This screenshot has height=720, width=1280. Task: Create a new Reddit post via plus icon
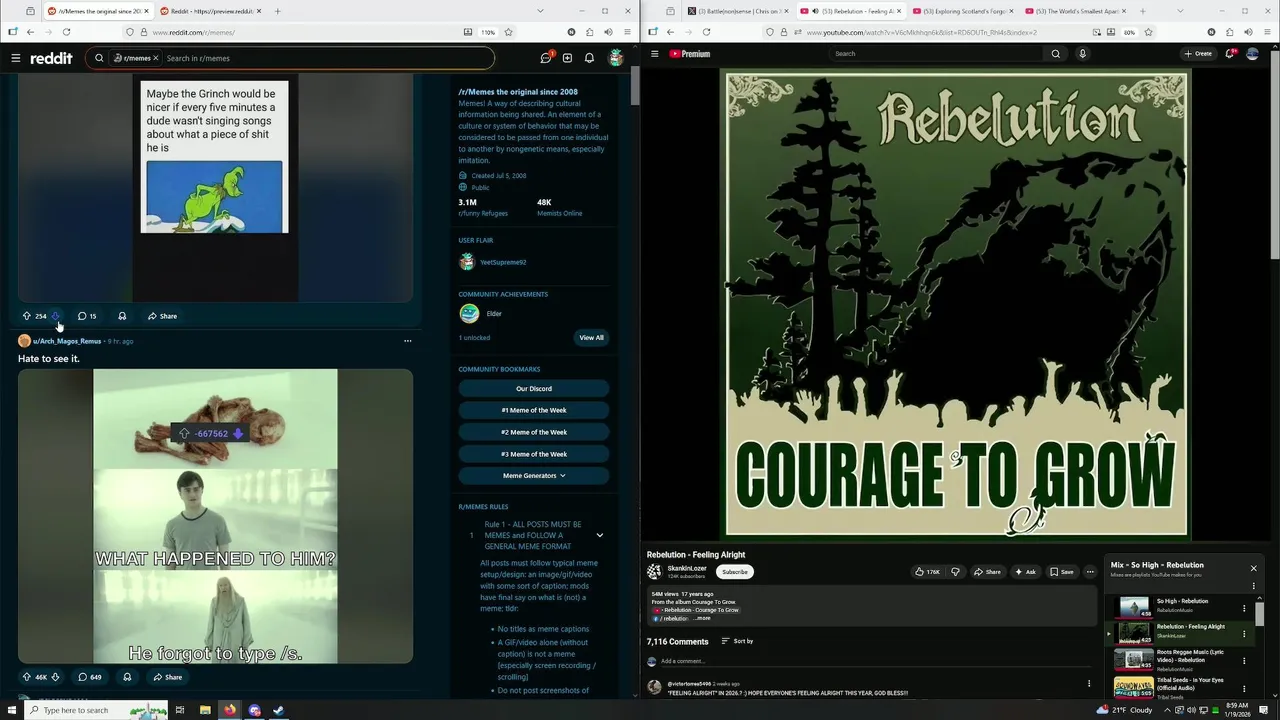567,58
